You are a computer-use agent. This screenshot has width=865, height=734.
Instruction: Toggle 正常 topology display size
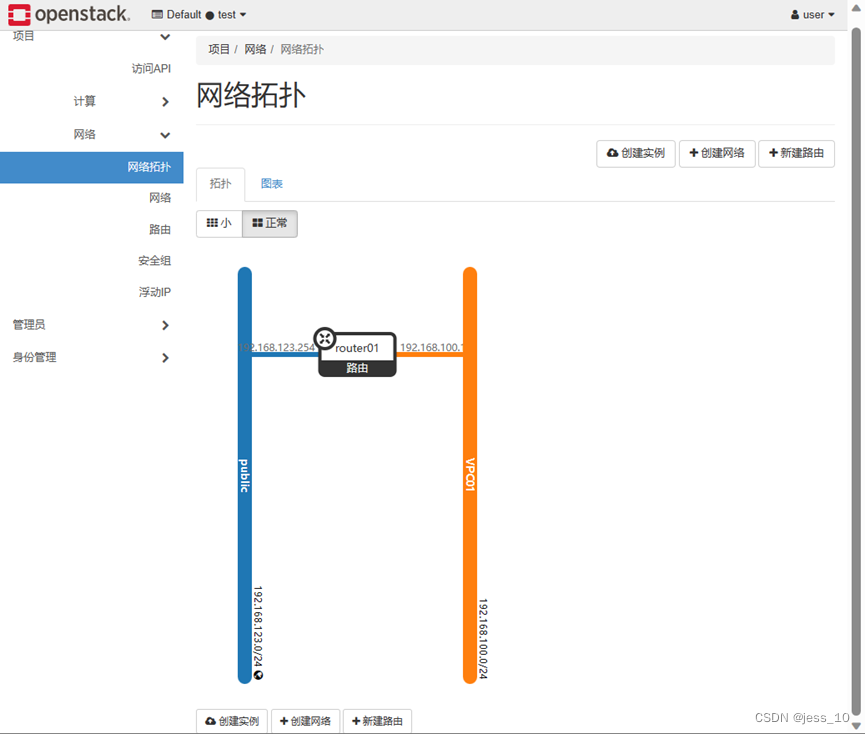coord(270,223)
